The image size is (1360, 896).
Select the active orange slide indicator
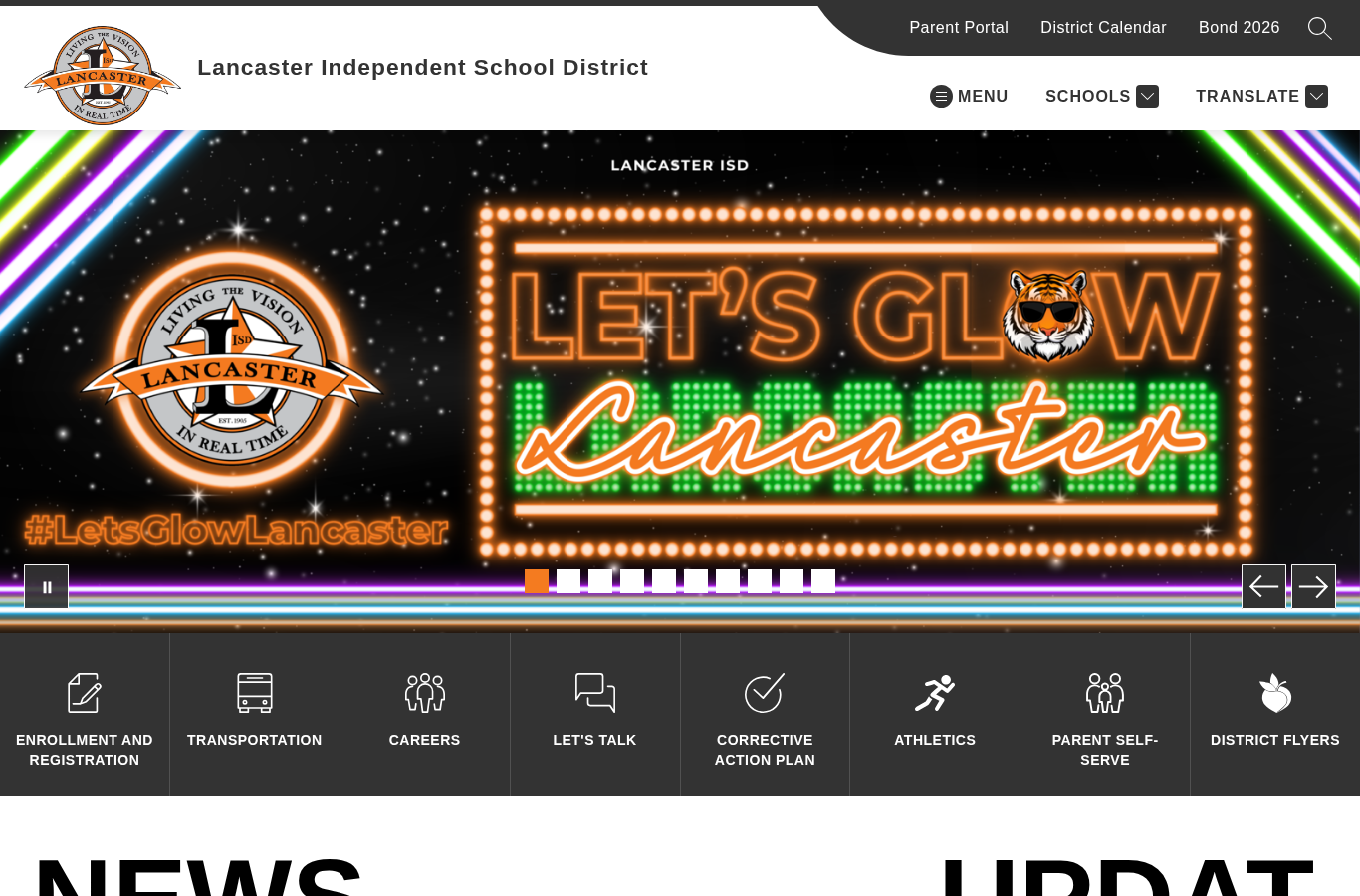pyautogui.click(x=537, y=581)
